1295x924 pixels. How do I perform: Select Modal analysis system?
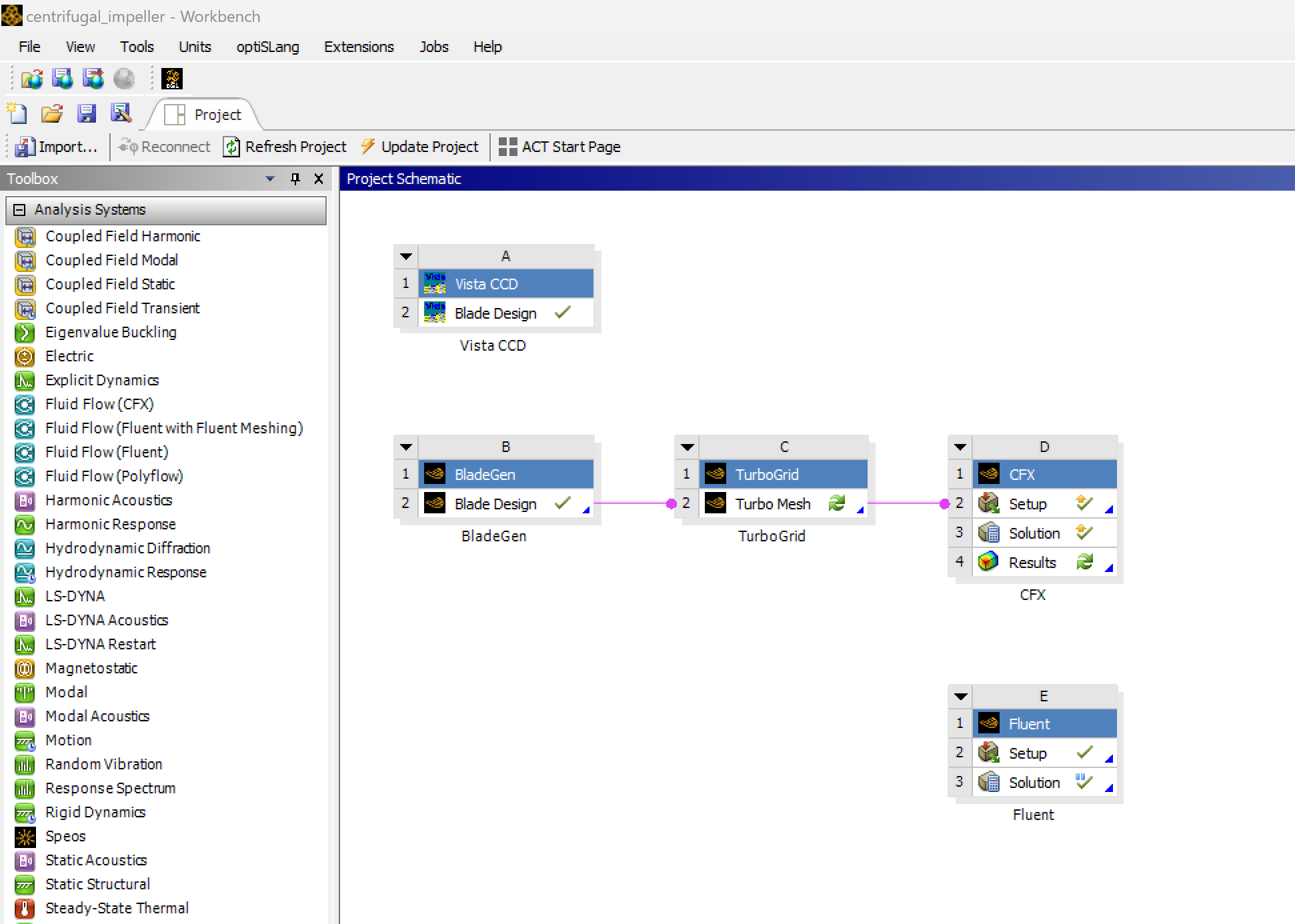pos(66,692)
